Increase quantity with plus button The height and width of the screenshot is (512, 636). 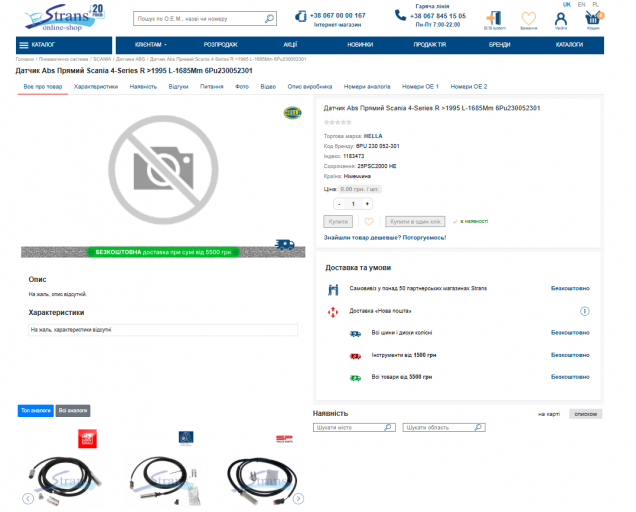[x=367, y=204]
